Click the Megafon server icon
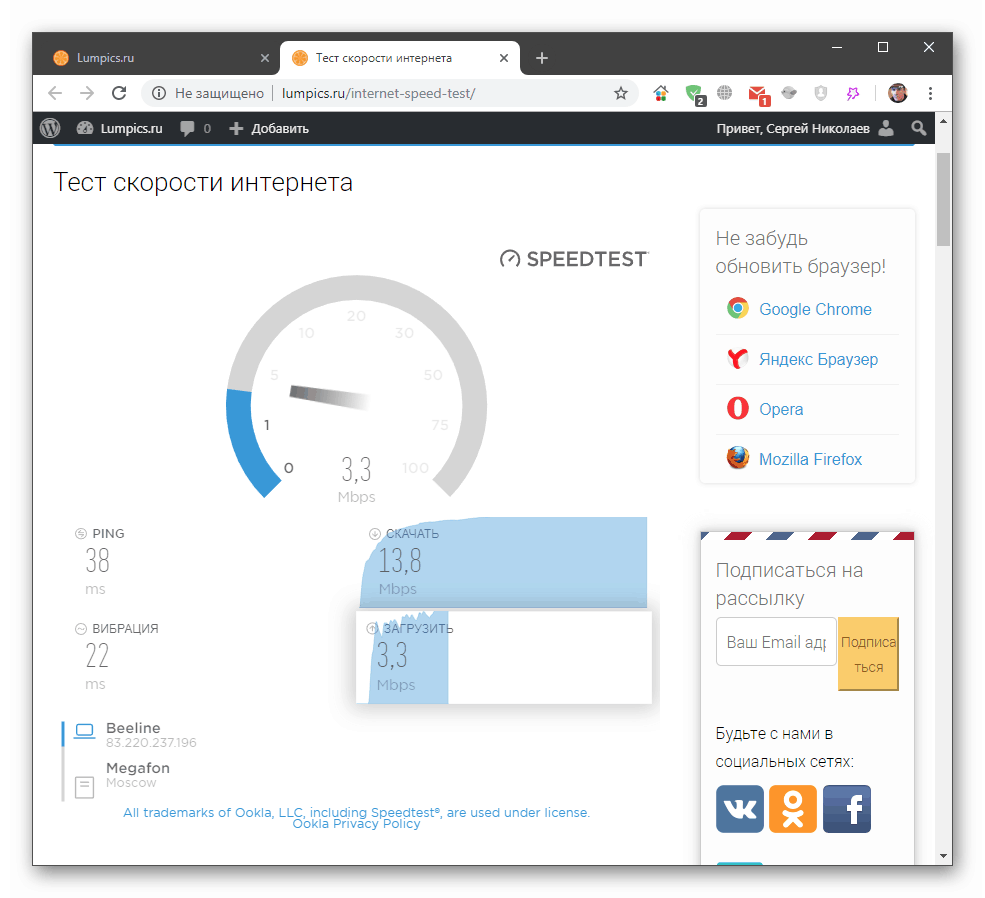985x898 pixels. point(84,787)
